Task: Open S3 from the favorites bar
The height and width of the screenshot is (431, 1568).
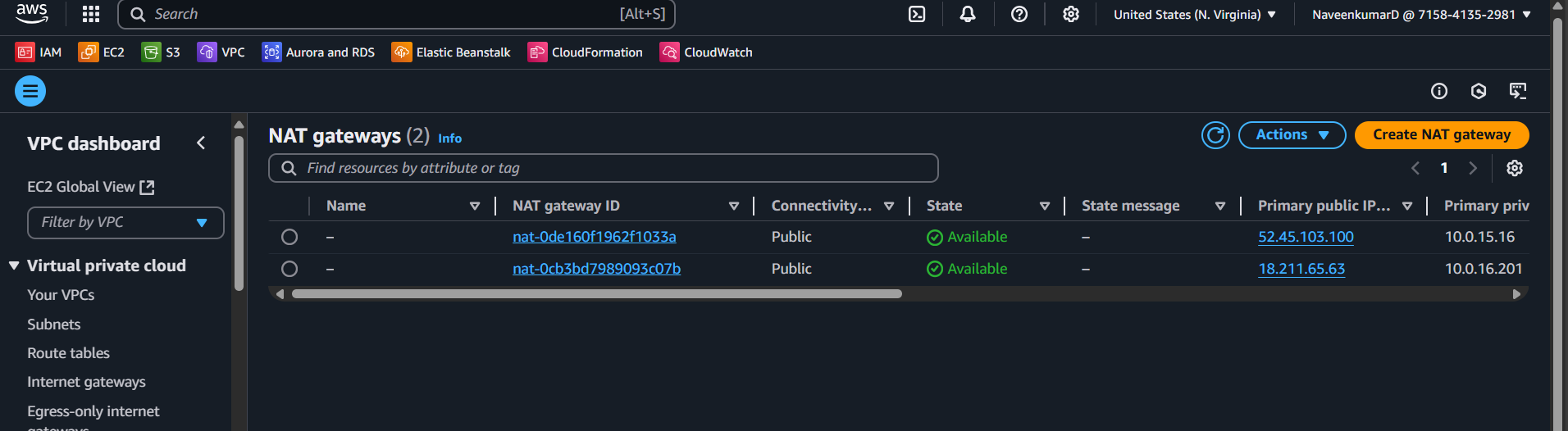Action: pyautogui.click(x=161, y=52)
